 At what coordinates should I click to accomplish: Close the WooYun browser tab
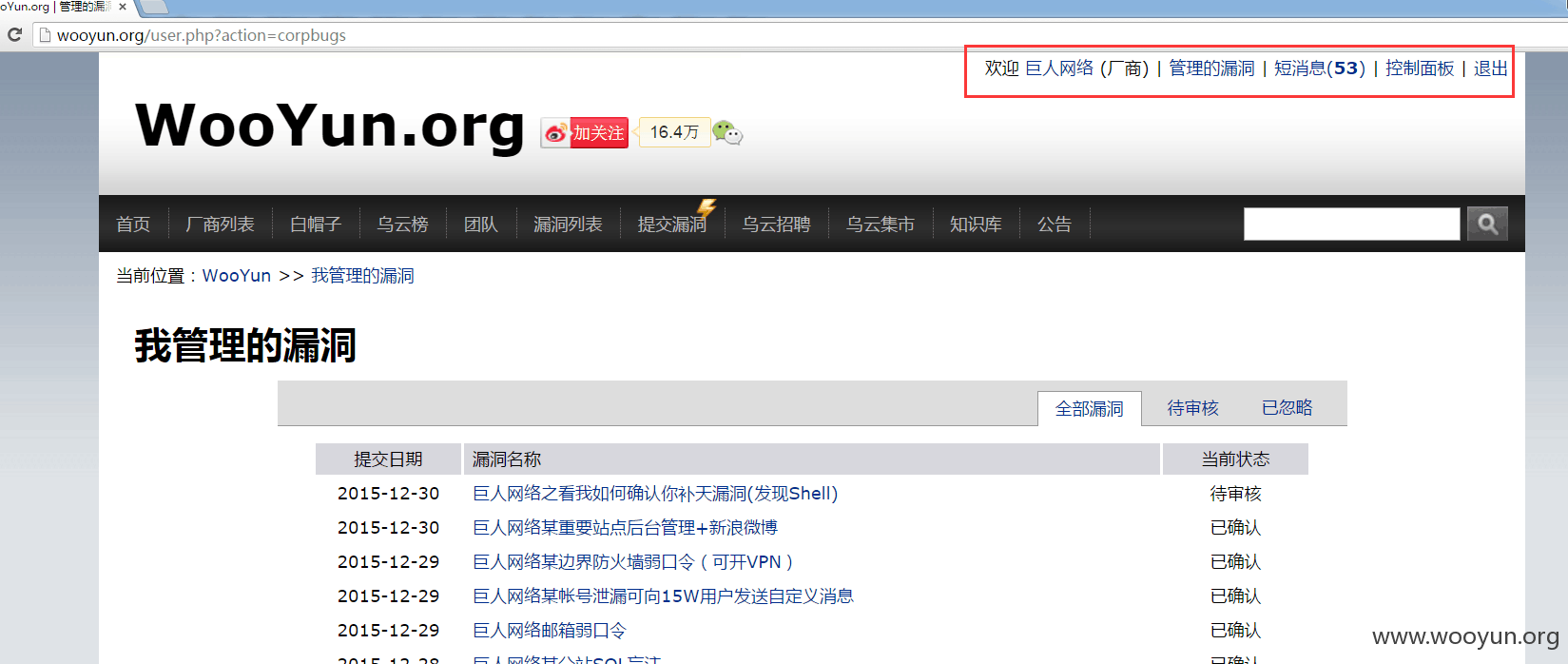pyautogui.click(x=123, y=7)
